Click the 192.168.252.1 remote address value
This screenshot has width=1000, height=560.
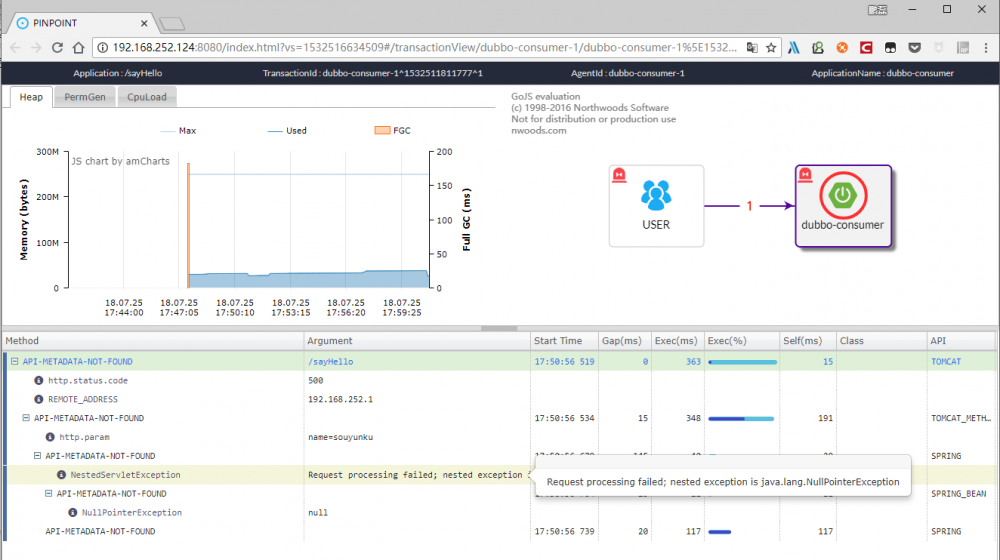pyautogui.click(x=341, y=399)
